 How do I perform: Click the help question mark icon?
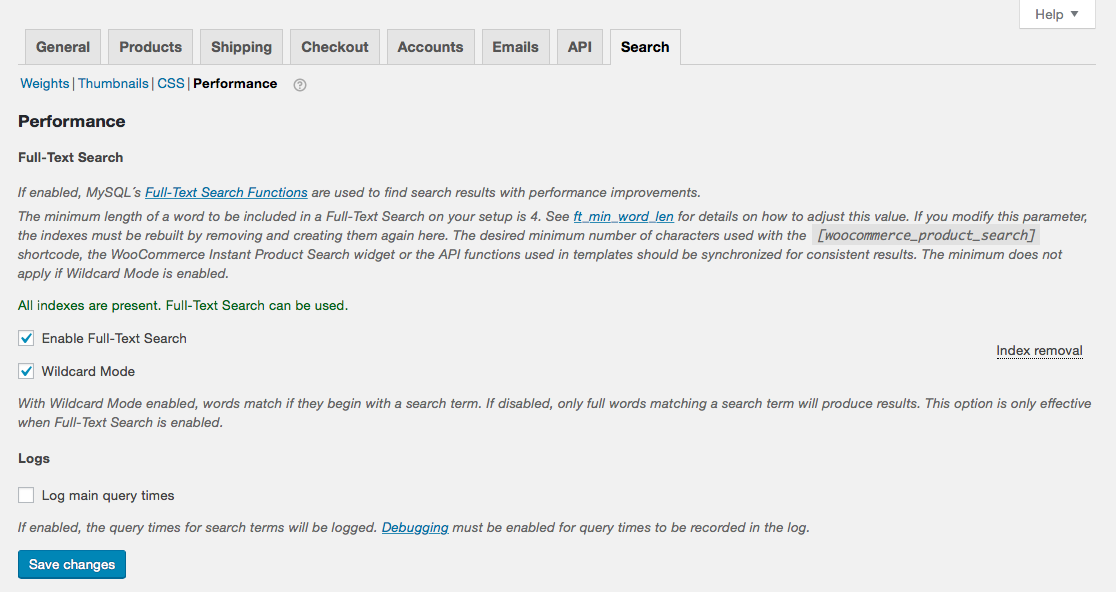click(x=300, y=85)
